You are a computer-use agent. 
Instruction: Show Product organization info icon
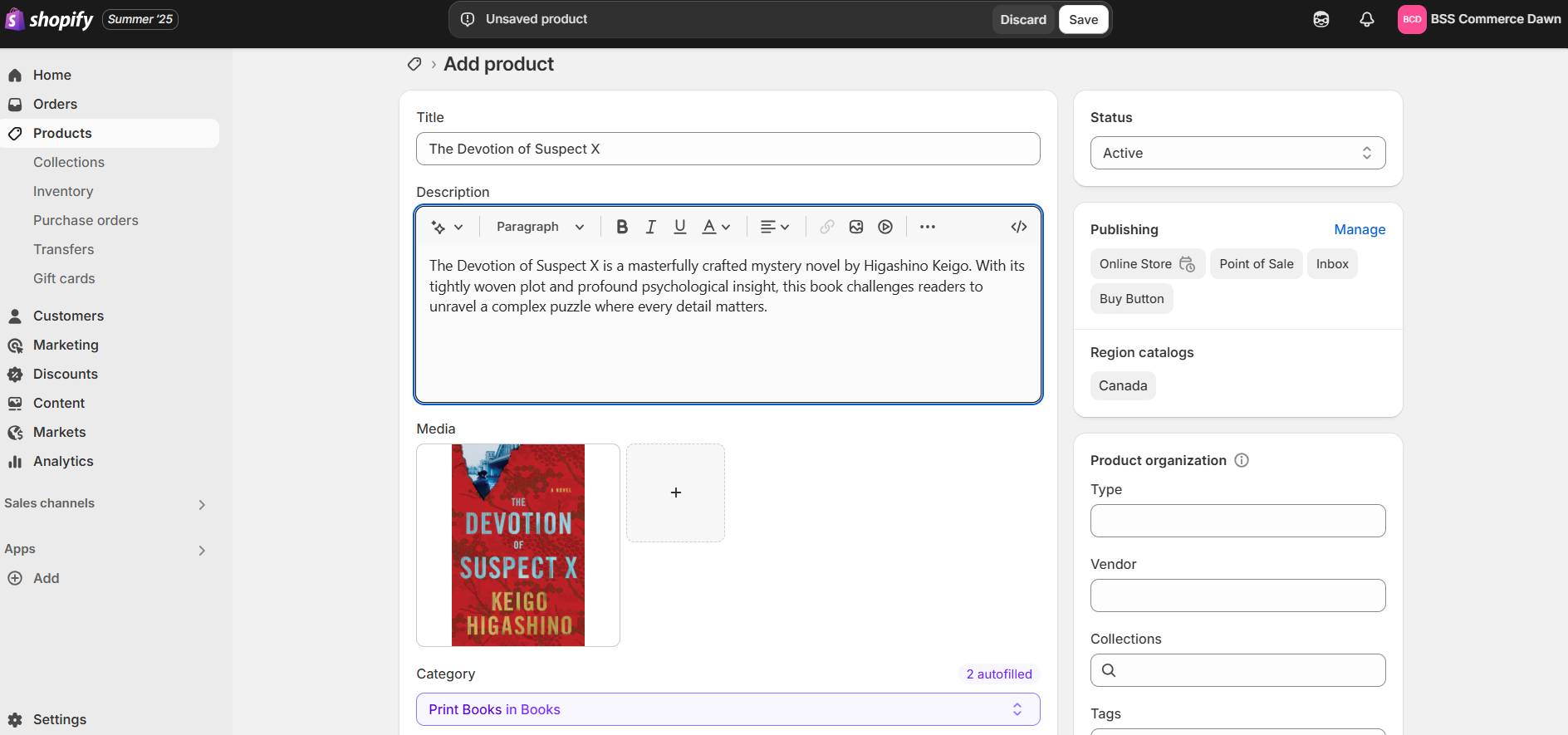coord(1242,460)
